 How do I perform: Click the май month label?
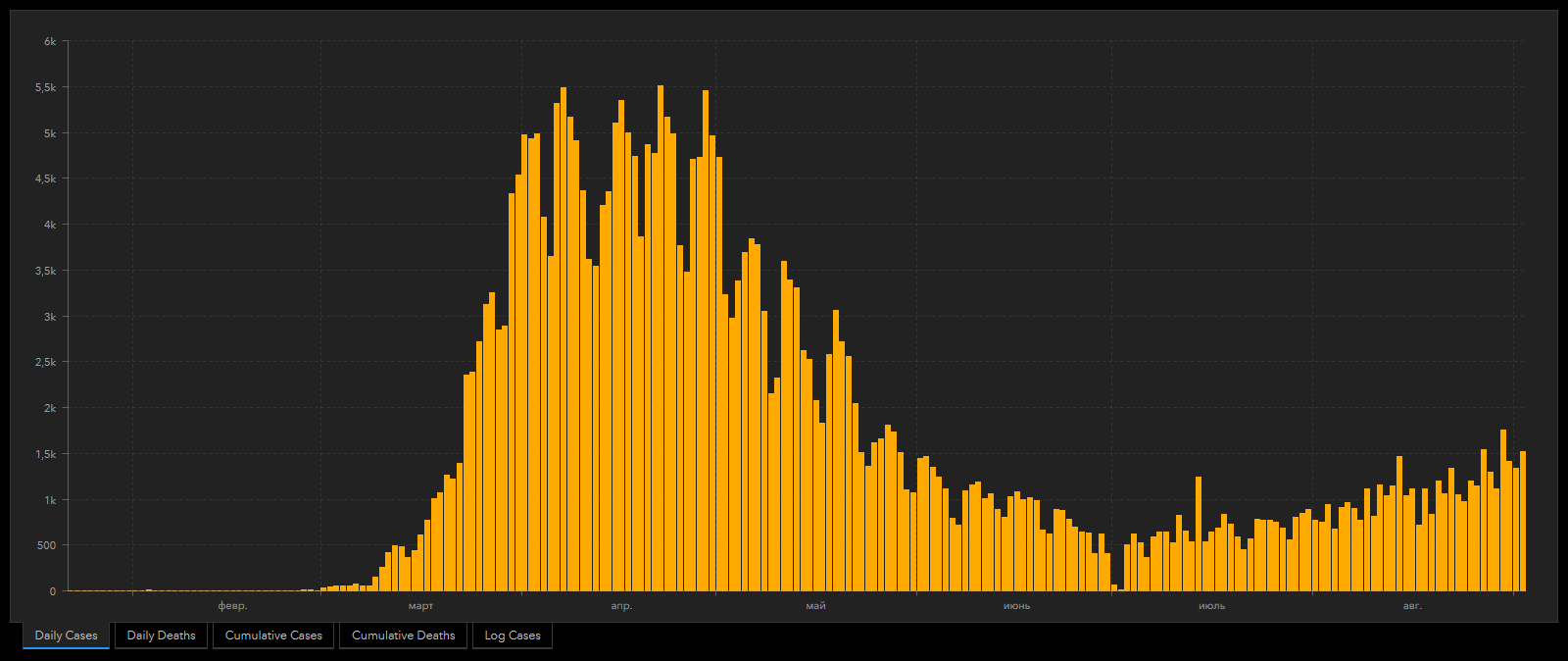(816, 606)
